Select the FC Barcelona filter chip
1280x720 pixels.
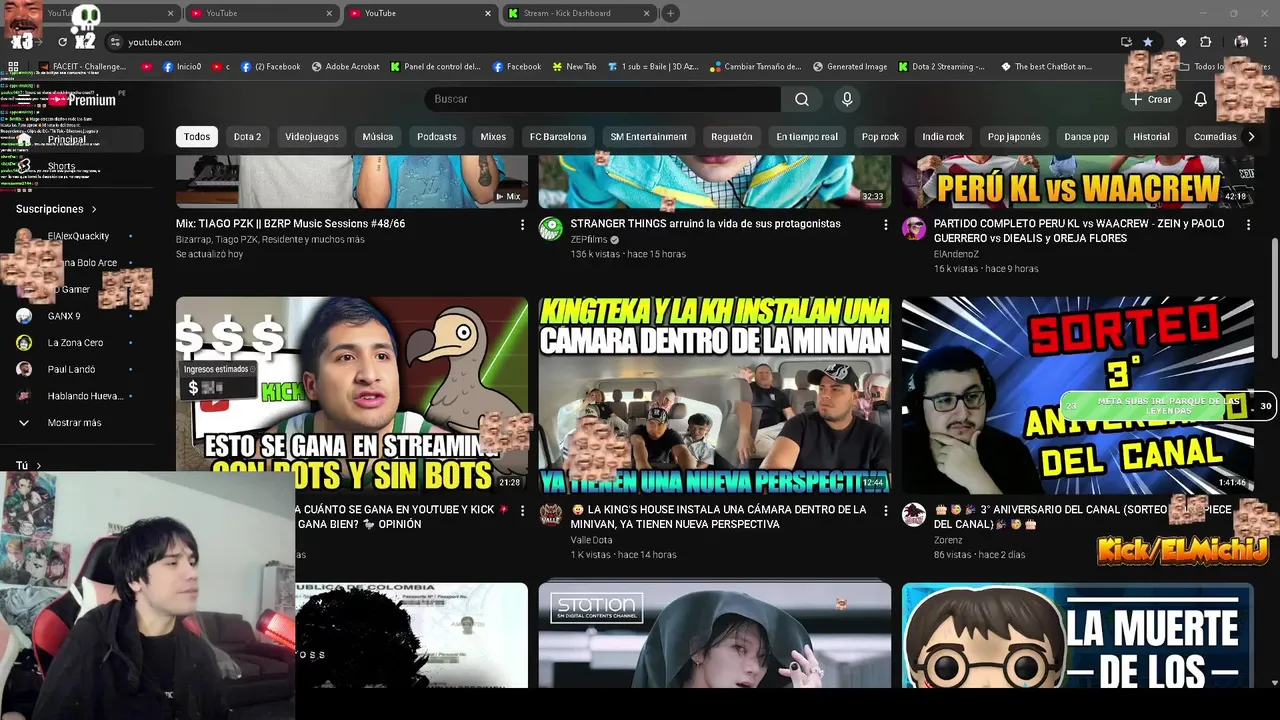(x=558, y=137)
